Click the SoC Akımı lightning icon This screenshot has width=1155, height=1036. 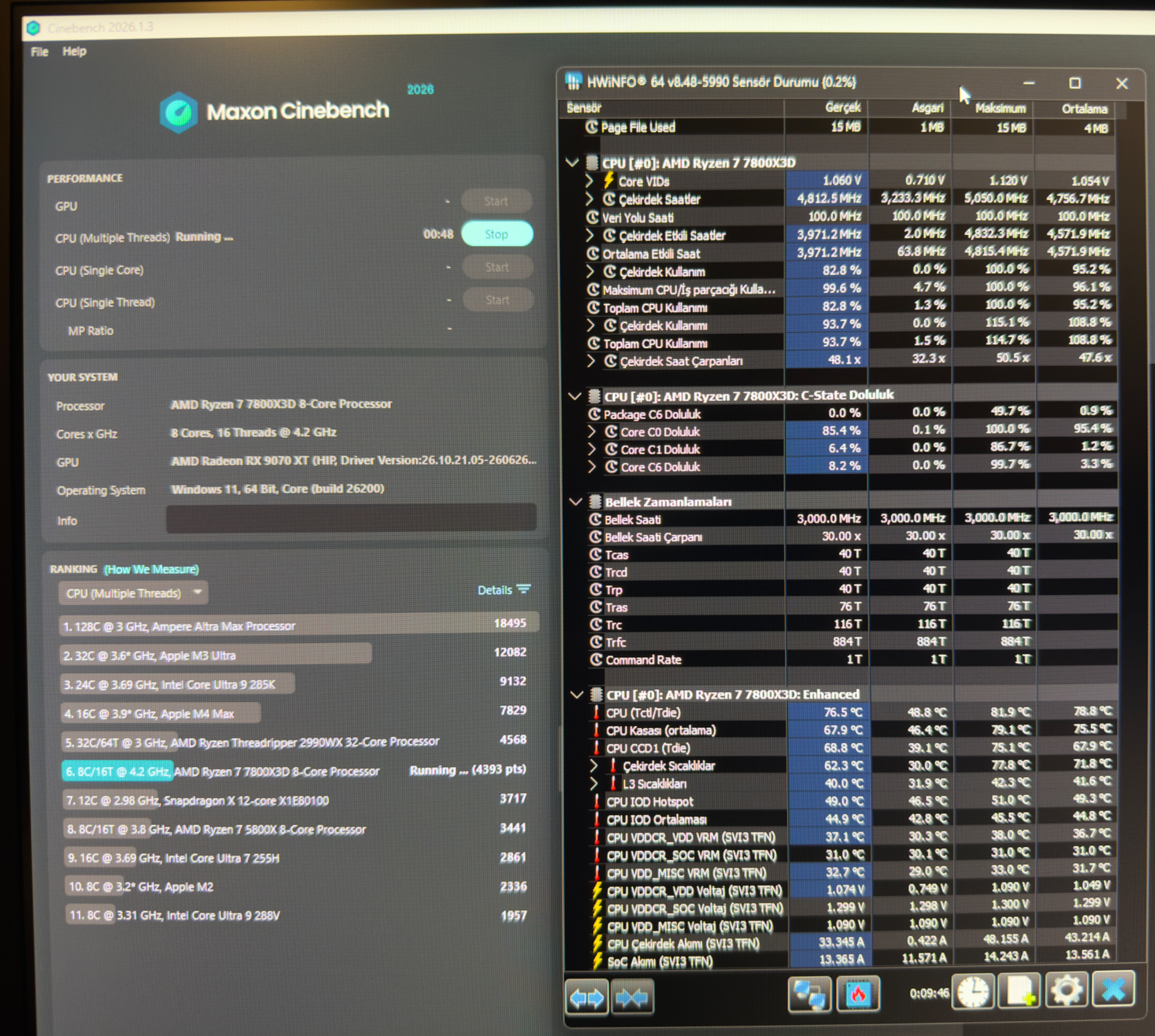pyautogui.click(x=597, y=962)
